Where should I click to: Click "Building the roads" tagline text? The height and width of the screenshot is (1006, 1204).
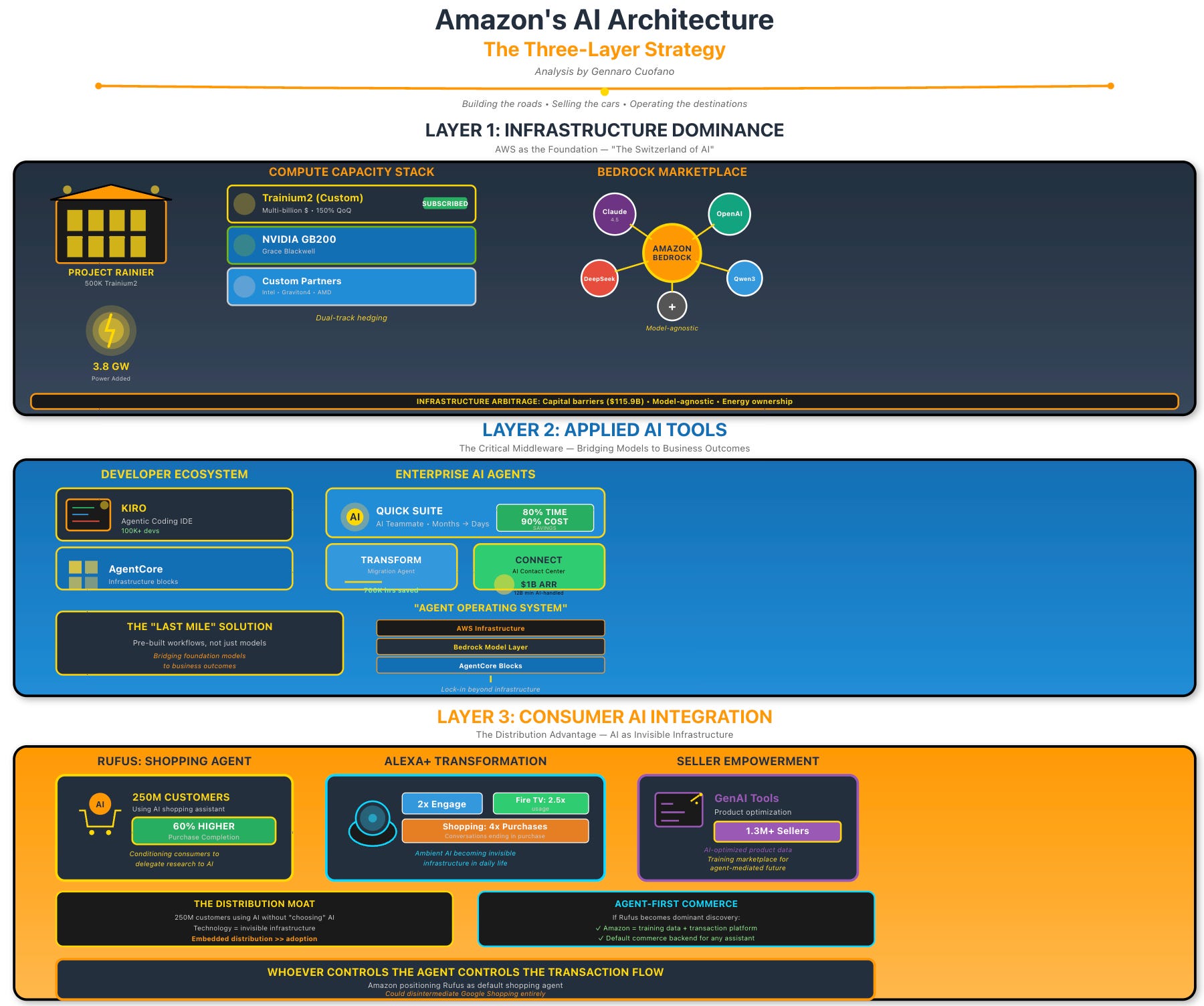(502, 104)
